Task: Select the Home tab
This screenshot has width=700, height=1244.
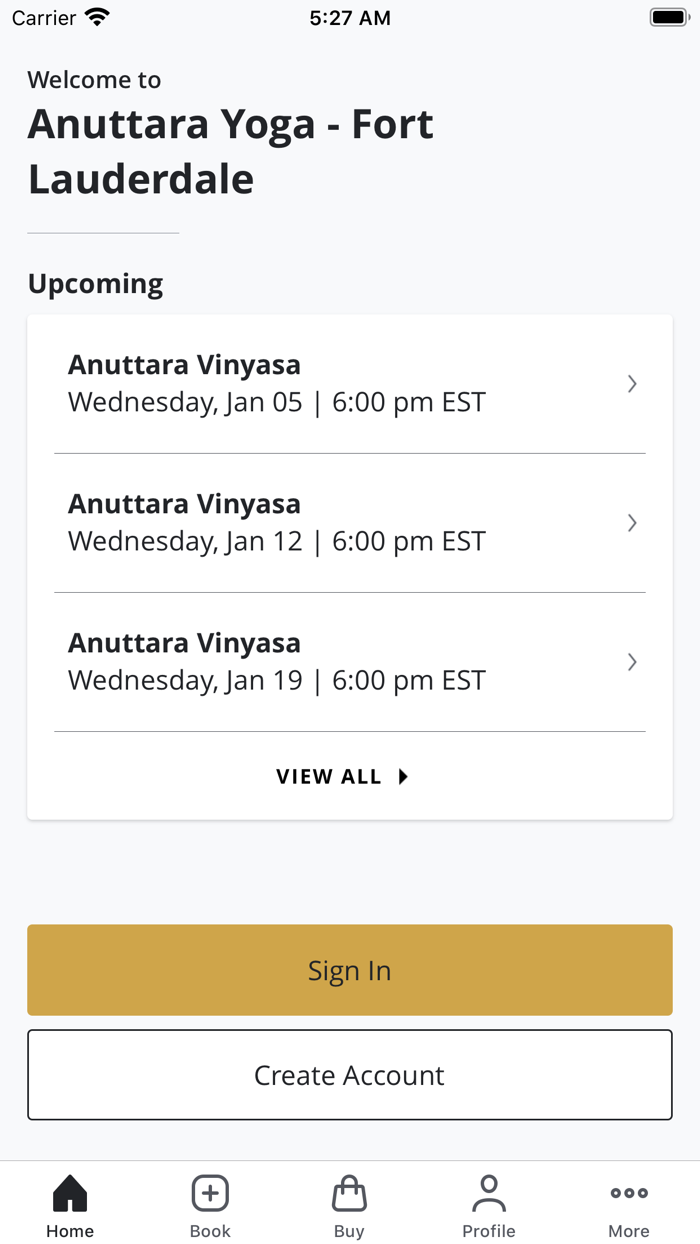Action: [x=69, y=1205]
